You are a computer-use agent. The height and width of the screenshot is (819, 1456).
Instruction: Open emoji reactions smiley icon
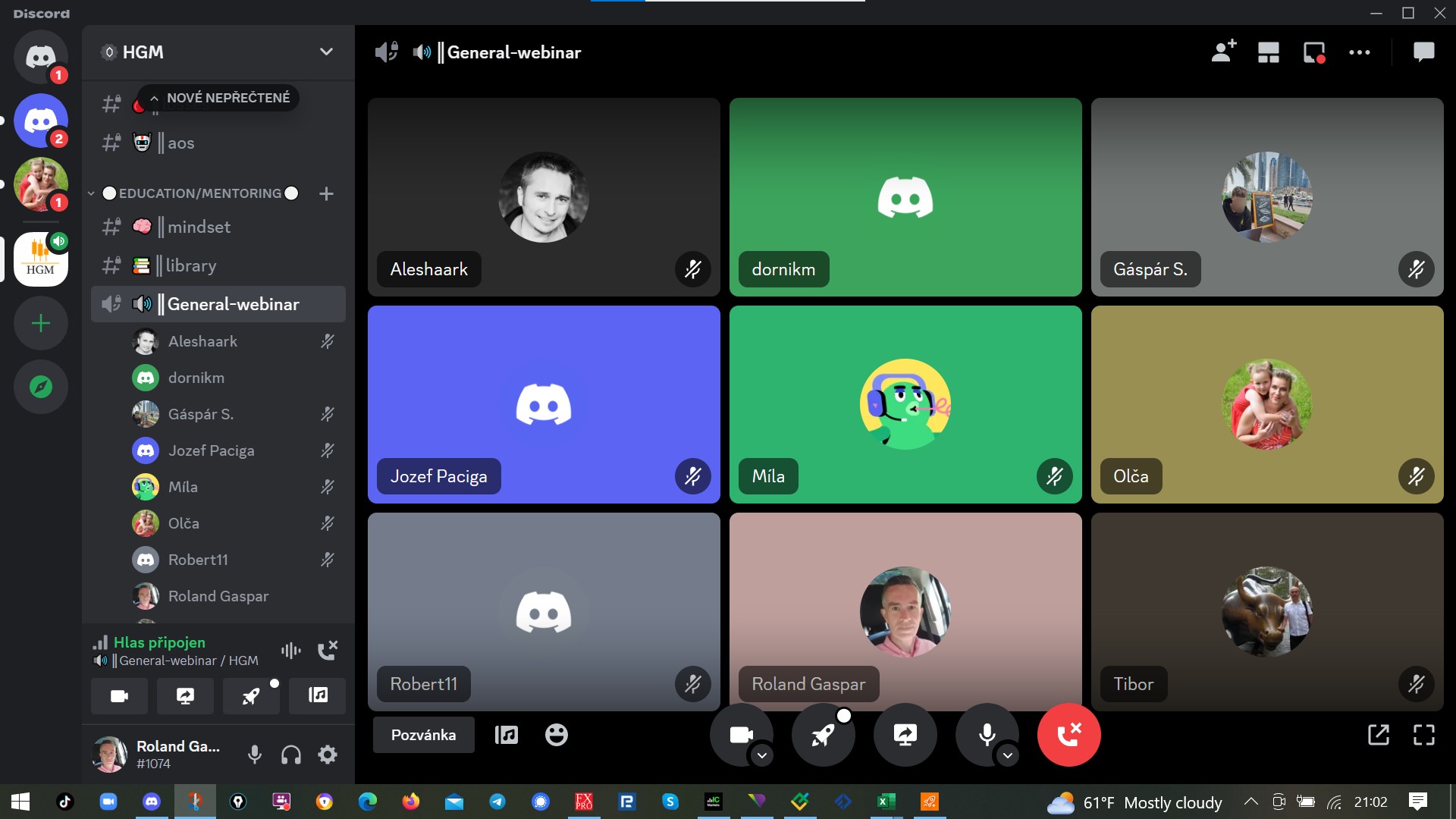click(x=557, y=735)
